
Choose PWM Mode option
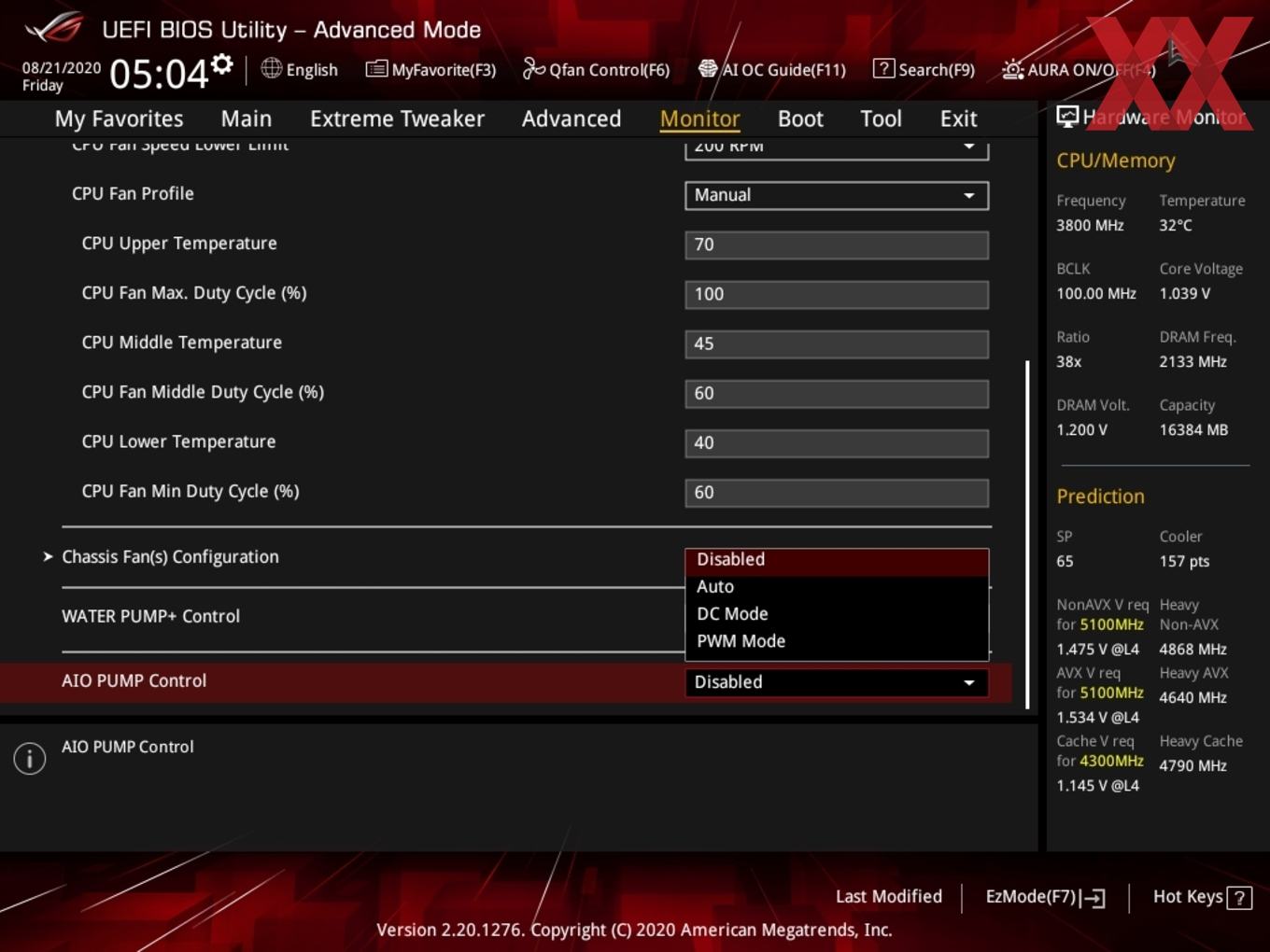[837, 641]
